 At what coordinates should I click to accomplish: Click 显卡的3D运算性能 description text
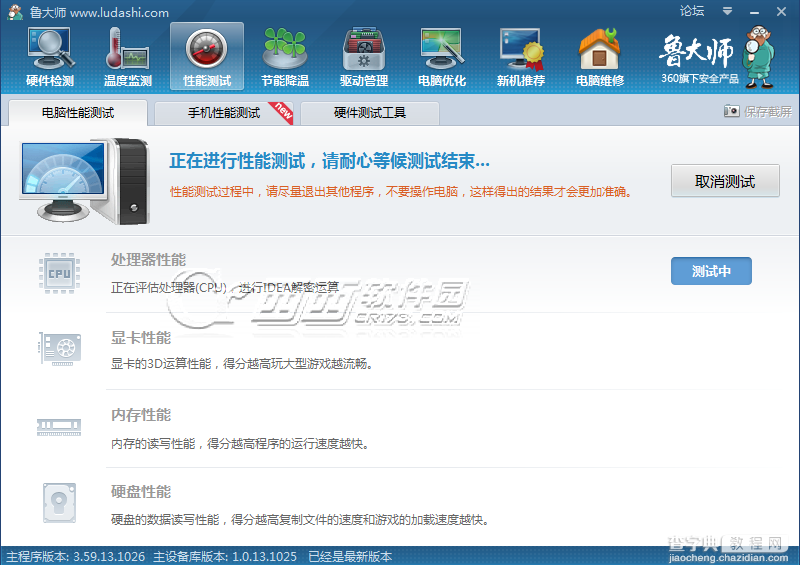point(242,364)
